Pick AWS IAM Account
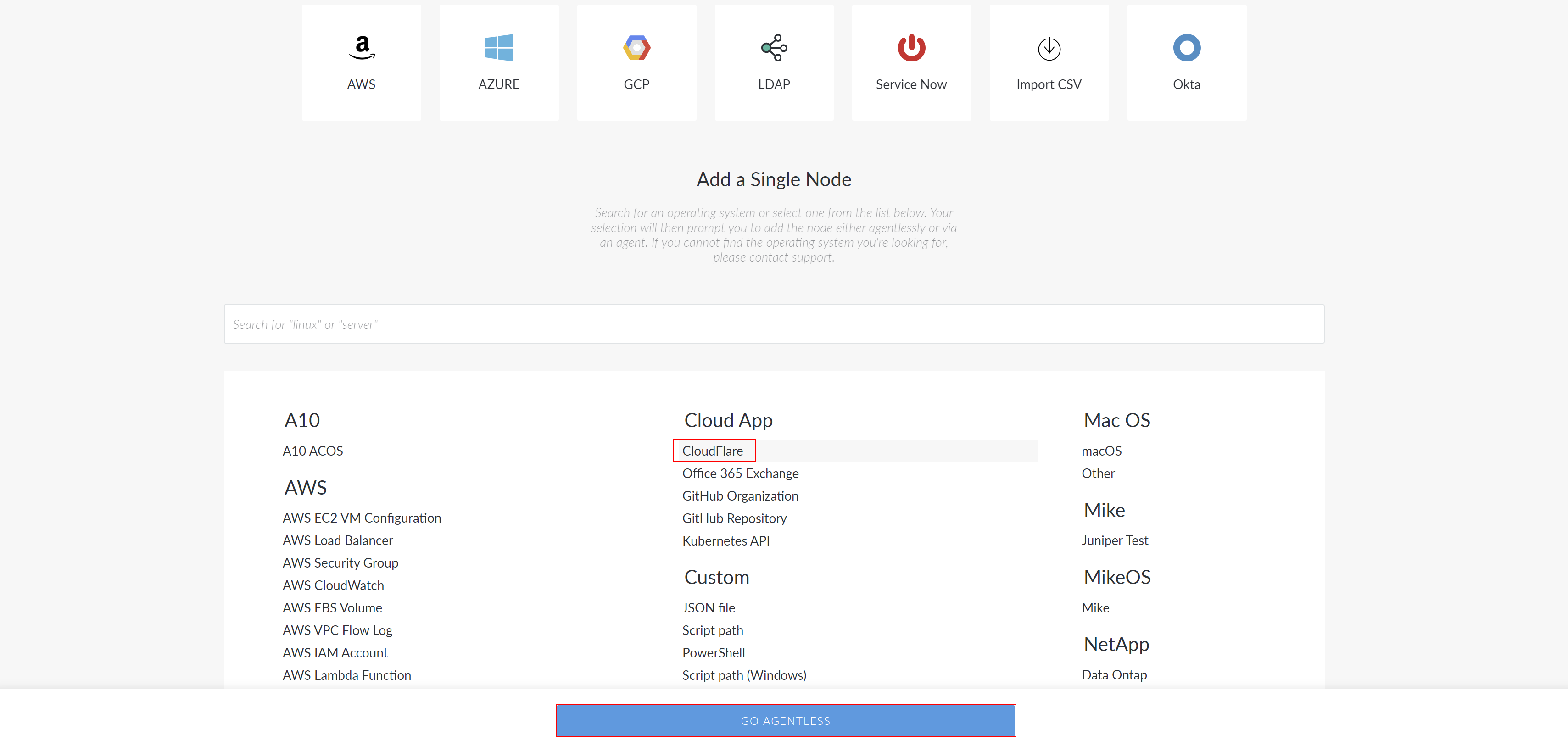Screen dimensions: 1568x746 click(335, 653)
